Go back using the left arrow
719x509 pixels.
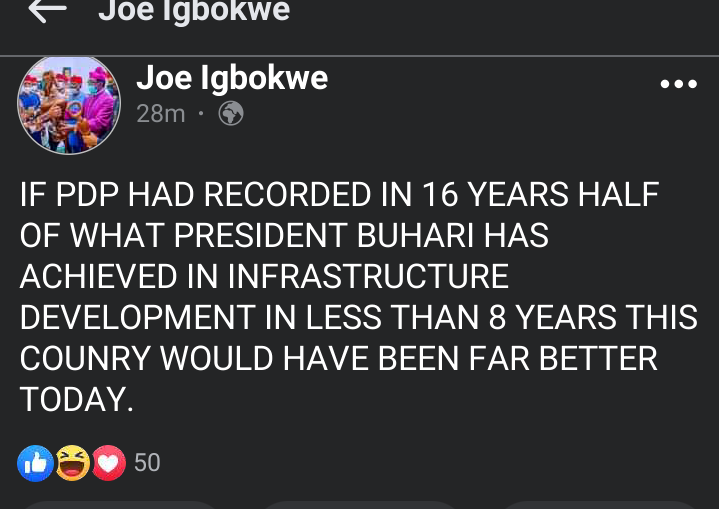click(x=47, y=9)
